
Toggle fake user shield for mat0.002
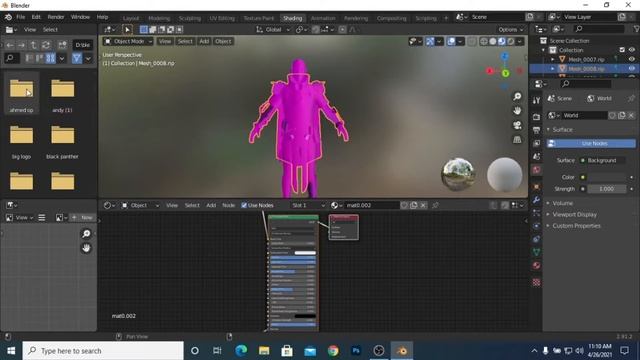tap(404, 205)
